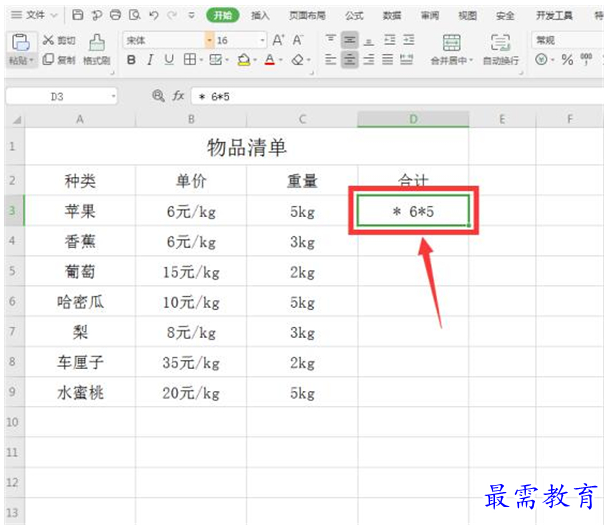Click the formula bar showing * 6*5

pyautogui.click(x=397, y=96)
